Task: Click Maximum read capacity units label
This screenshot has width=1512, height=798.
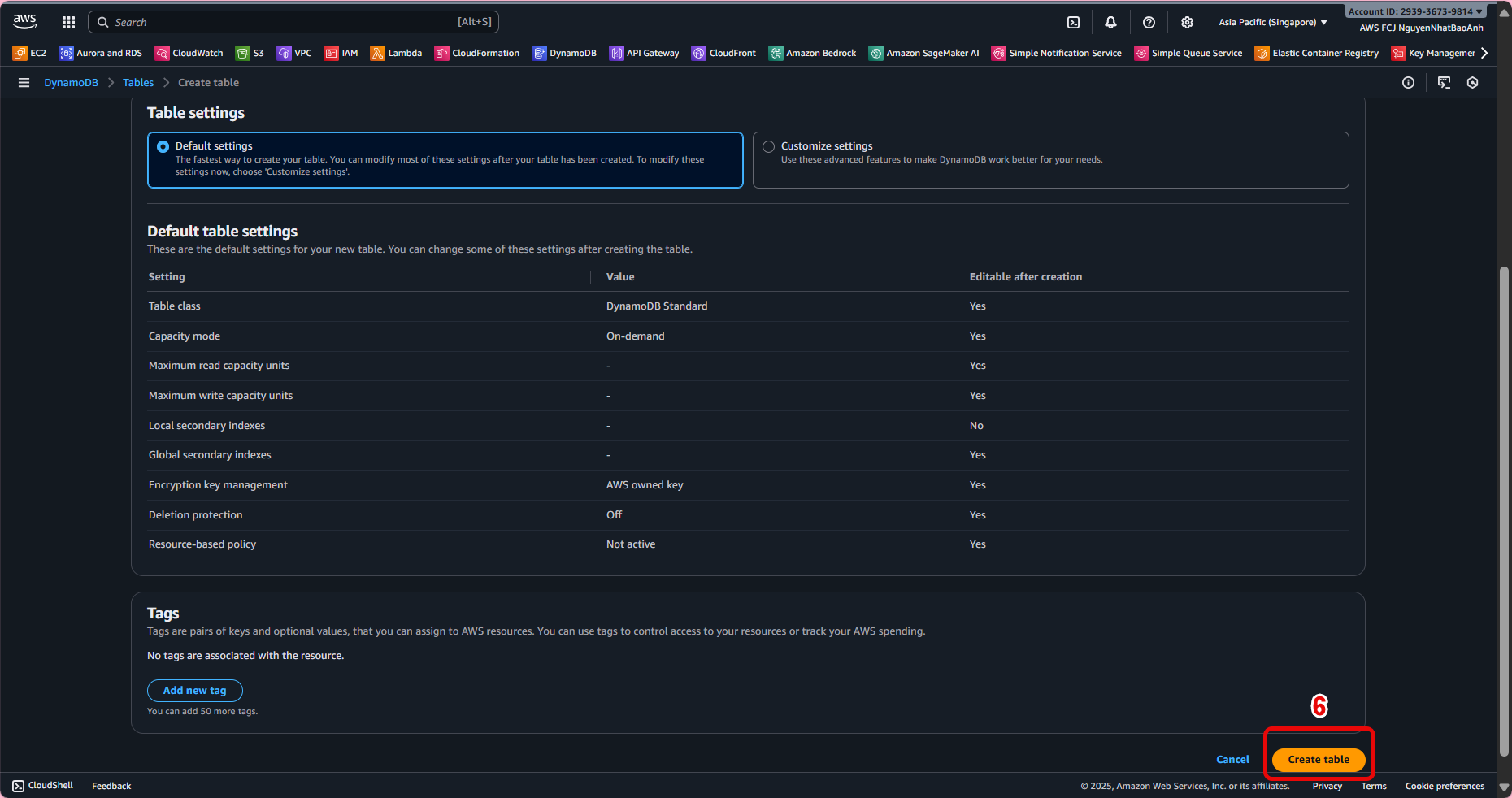Action: point(219,366)
